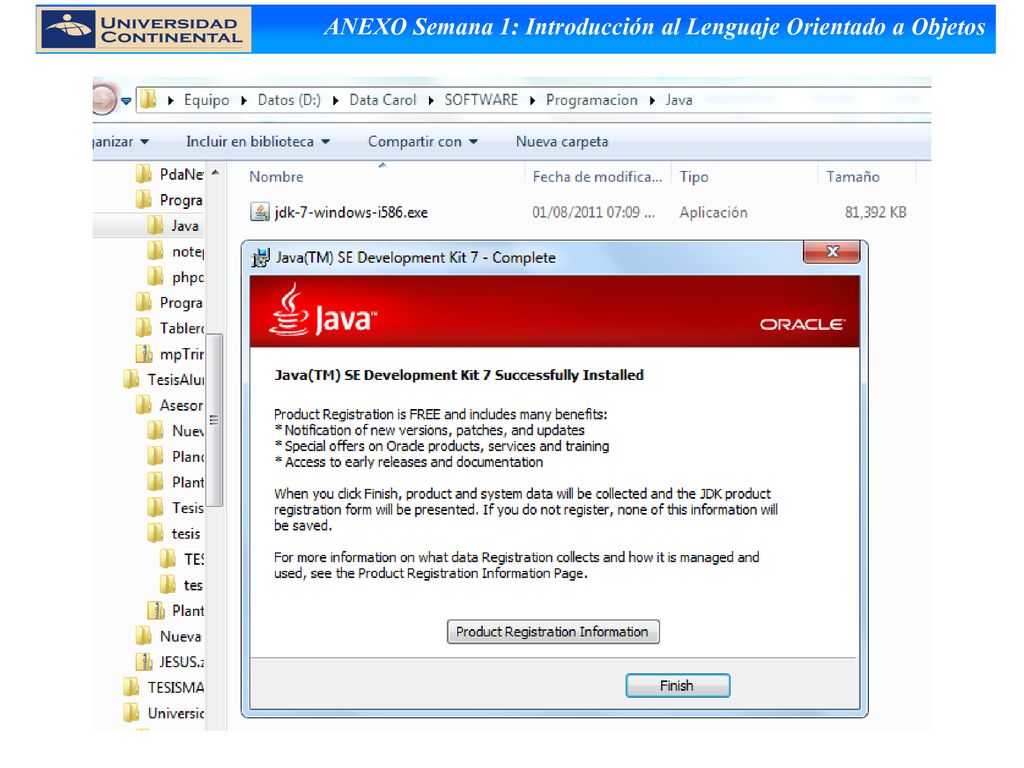This screenshot has width=1024, height=768.
Task: Click the jdk-7-windows-i586.exe file name
Action: coord(351,212)
